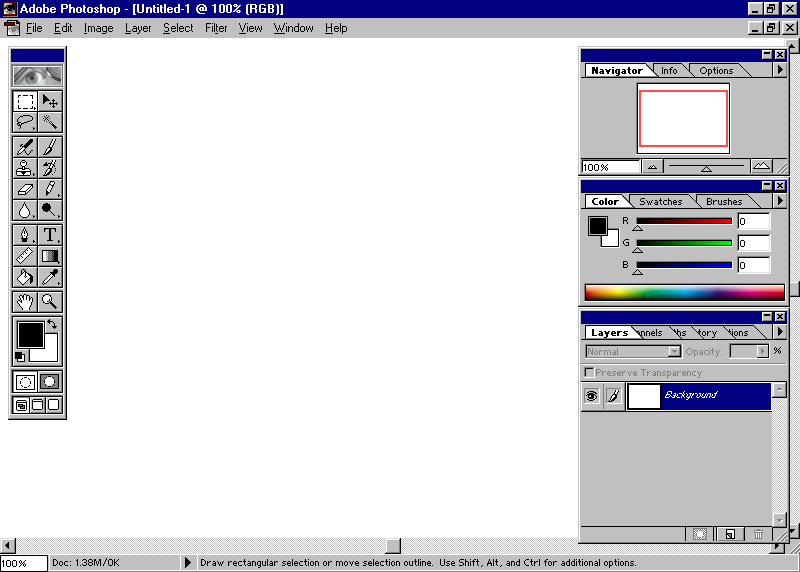Add layer mask icon in Layers panel

pos(700,534)
